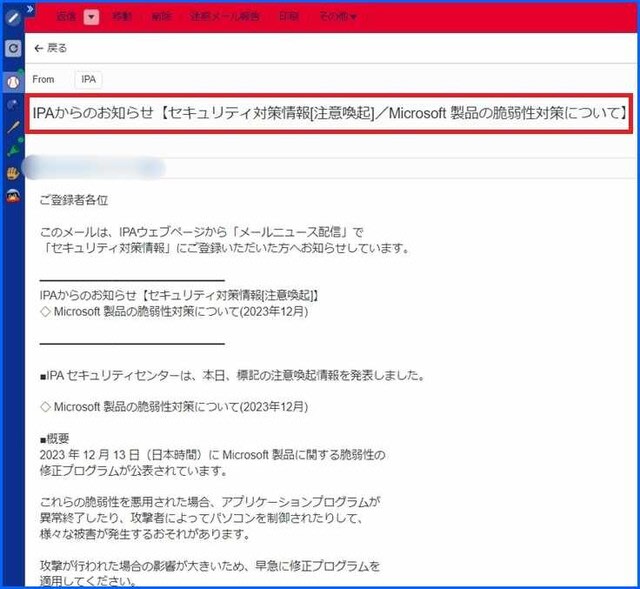The height and width of the screenshot is (589, 640).
Task: Click 削除 to delete the email
Action: click(x=161, y=17)
